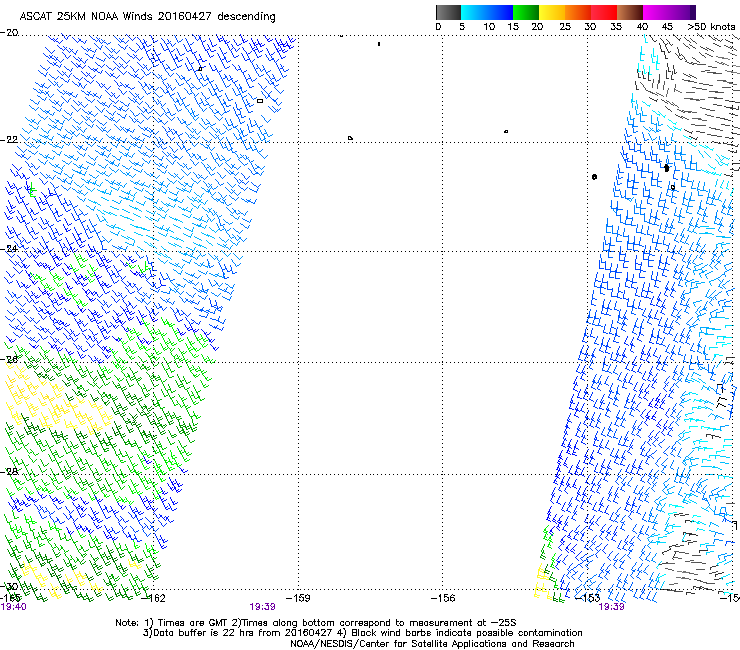This screenshot has width=740, height=650.
Task: Click the NOAA/NESDIS credit line
Action: (x=432, y=644)
